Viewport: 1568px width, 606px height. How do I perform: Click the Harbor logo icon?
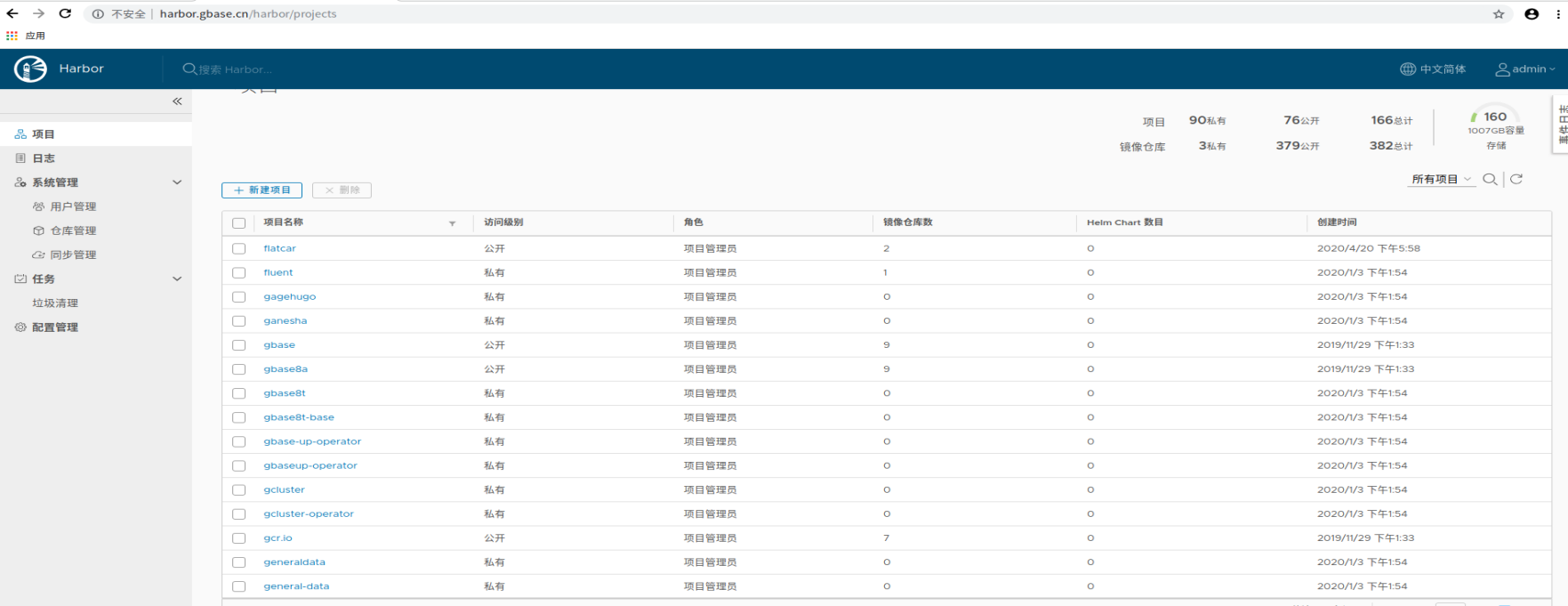pyautogui.click(x=30, y=69)
